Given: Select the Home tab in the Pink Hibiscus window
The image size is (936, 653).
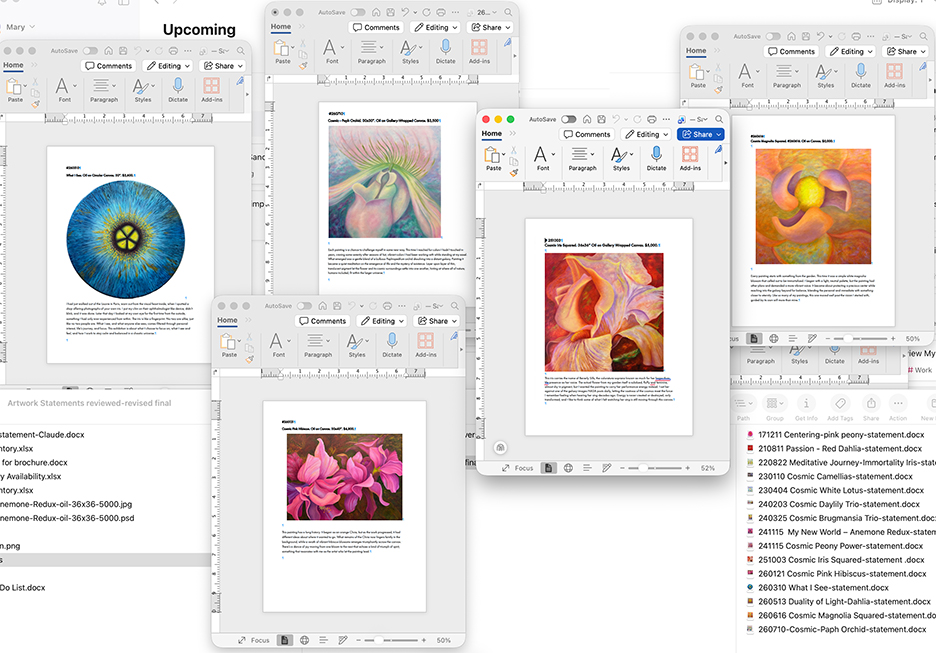Looking at the screenshot, I should pyautogui.click(x=227, y=320).
